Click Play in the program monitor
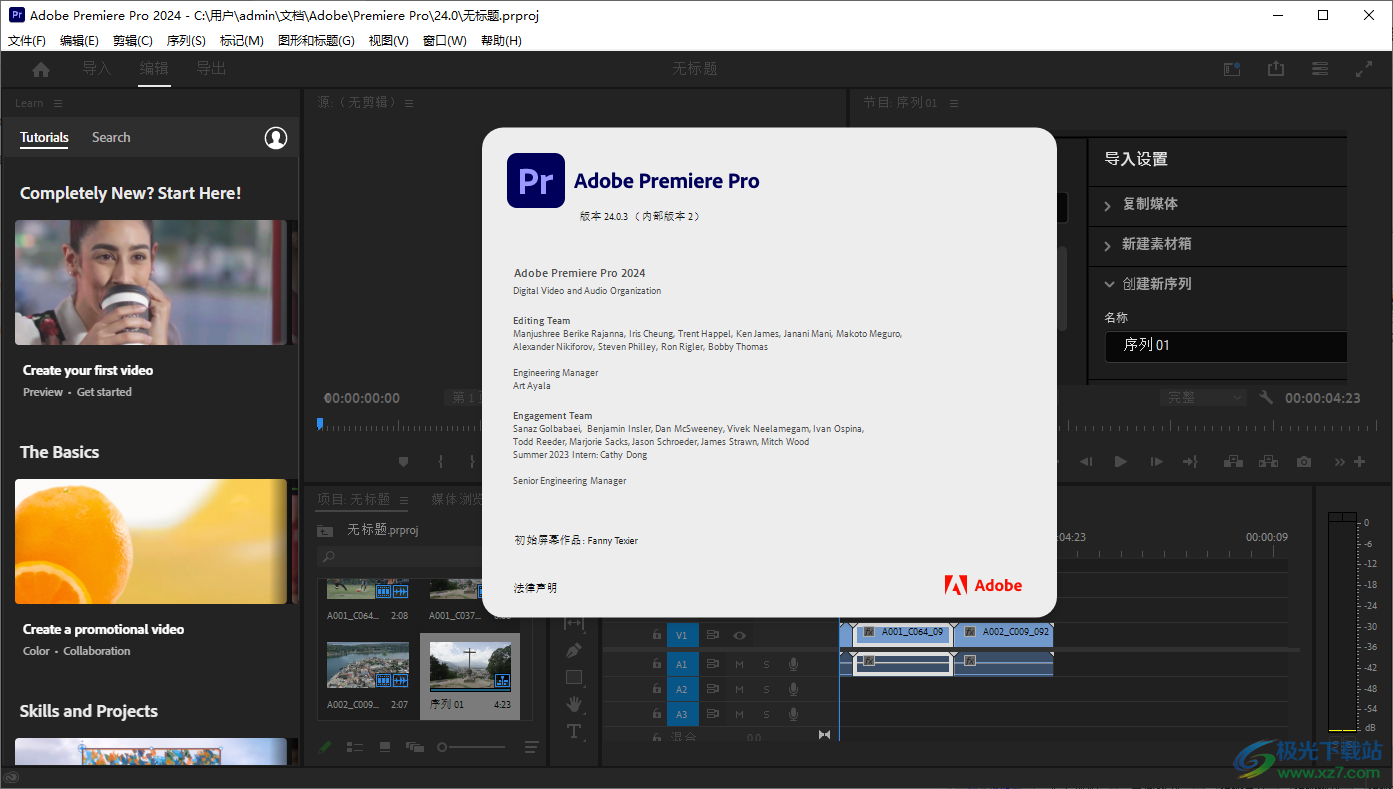Image resolution: width=1393 pixels, height=789 pixels. tap(1121, 462)
